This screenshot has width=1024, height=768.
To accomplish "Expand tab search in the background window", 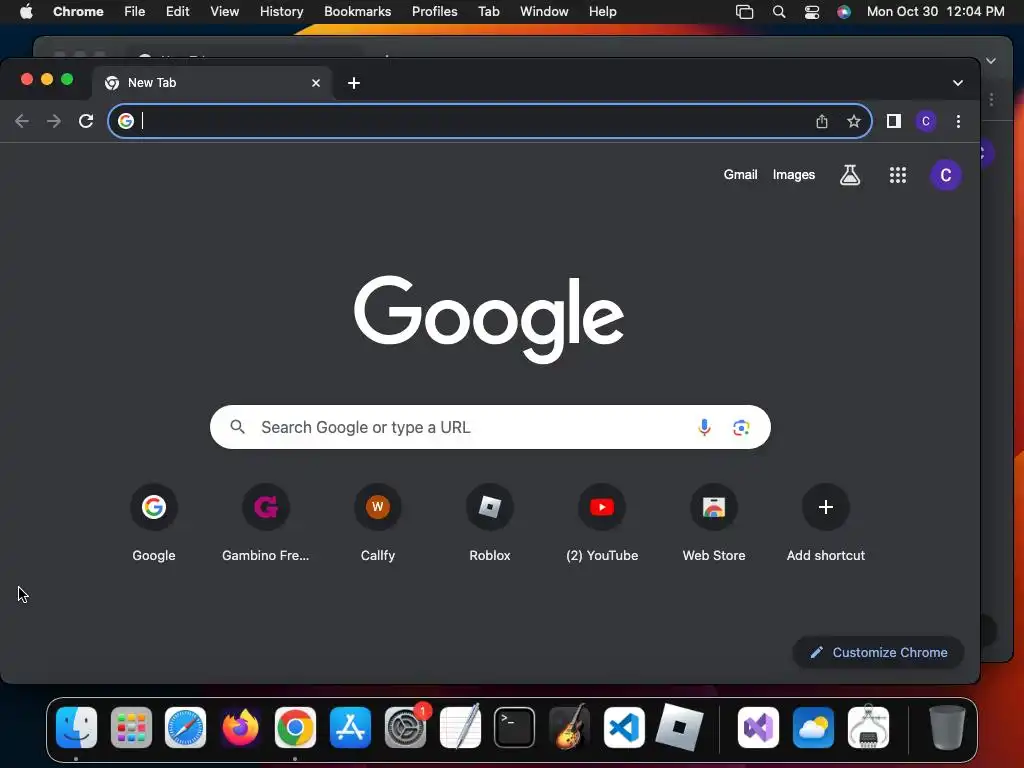I will [991, 61].
